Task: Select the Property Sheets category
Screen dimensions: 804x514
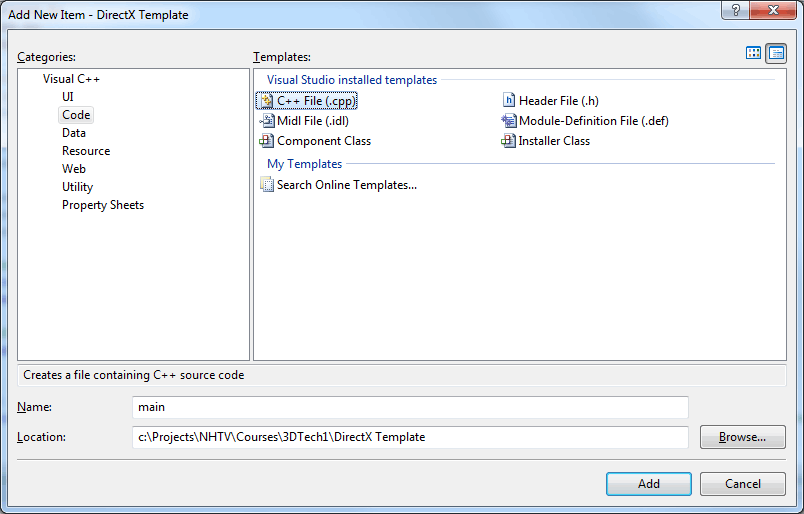Action: [x=103, y=205]
